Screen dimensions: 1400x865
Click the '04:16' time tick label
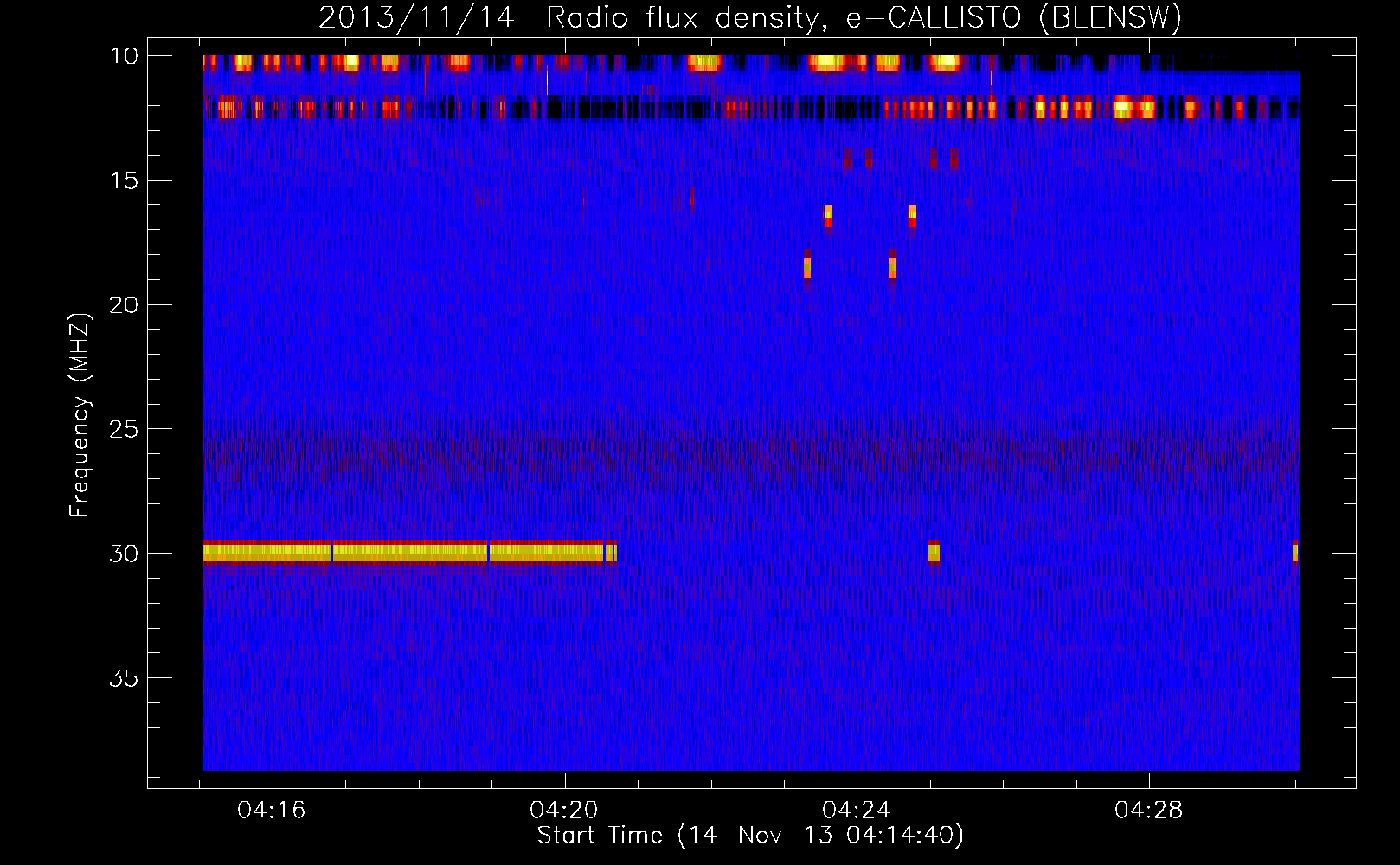272,811
